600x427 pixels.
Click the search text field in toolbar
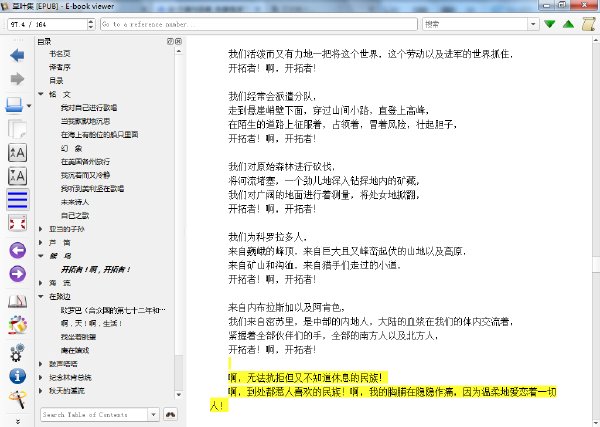(475, 24)
